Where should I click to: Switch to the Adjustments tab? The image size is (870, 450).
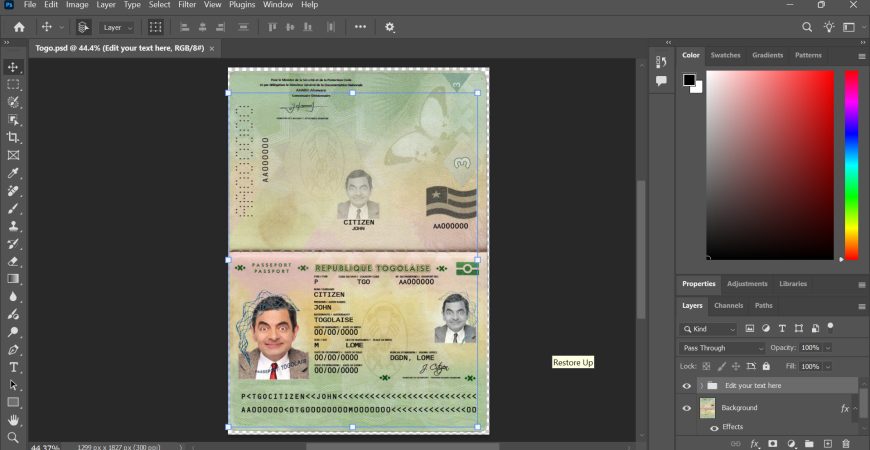(x=747, y=284)
